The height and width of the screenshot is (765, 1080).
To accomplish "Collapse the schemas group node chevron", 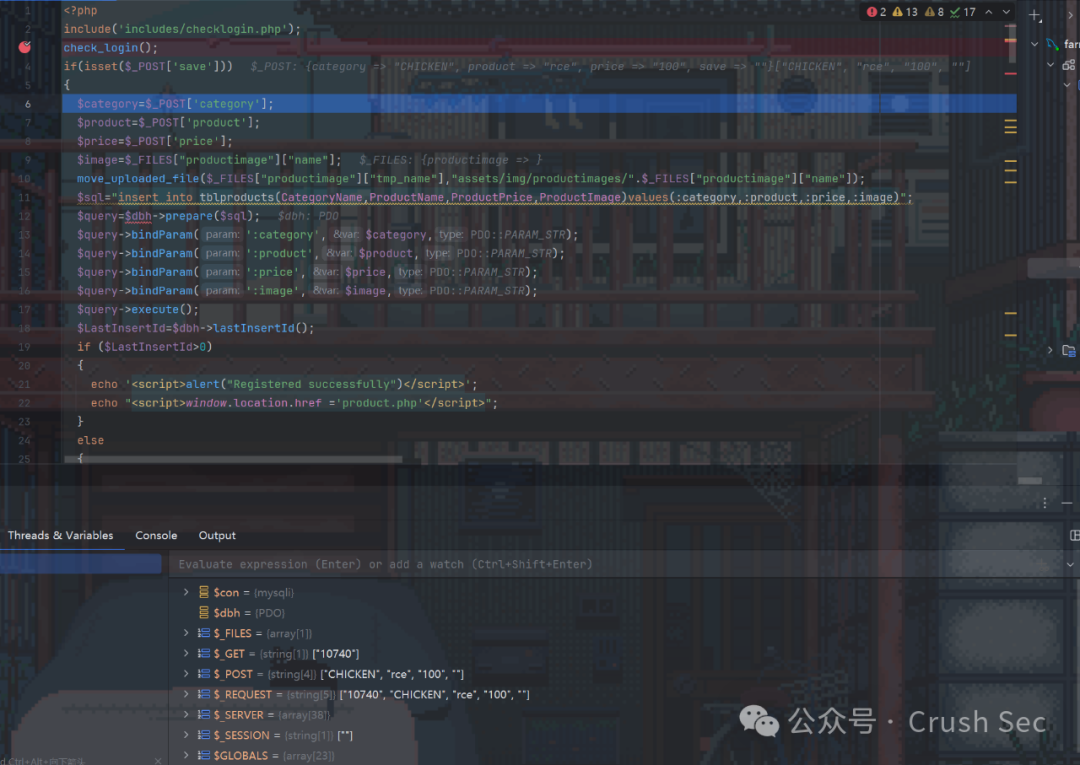I will pos(1050,65).
